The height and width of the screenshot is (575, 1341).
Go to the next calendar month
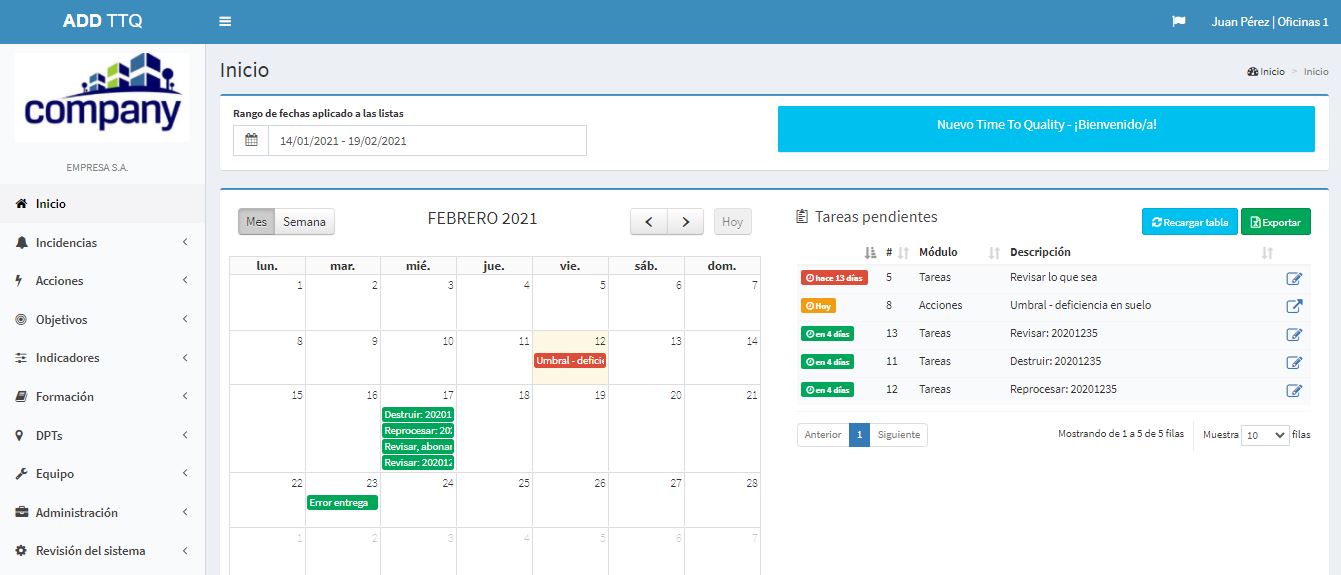click(685, 222)
